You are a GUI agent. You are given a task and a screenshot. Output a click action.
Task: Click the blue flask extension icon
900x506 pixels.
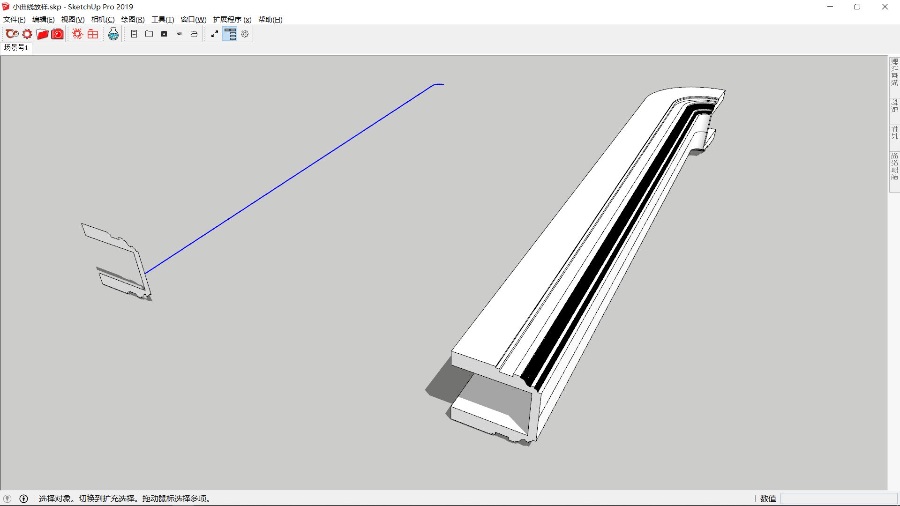113,34
